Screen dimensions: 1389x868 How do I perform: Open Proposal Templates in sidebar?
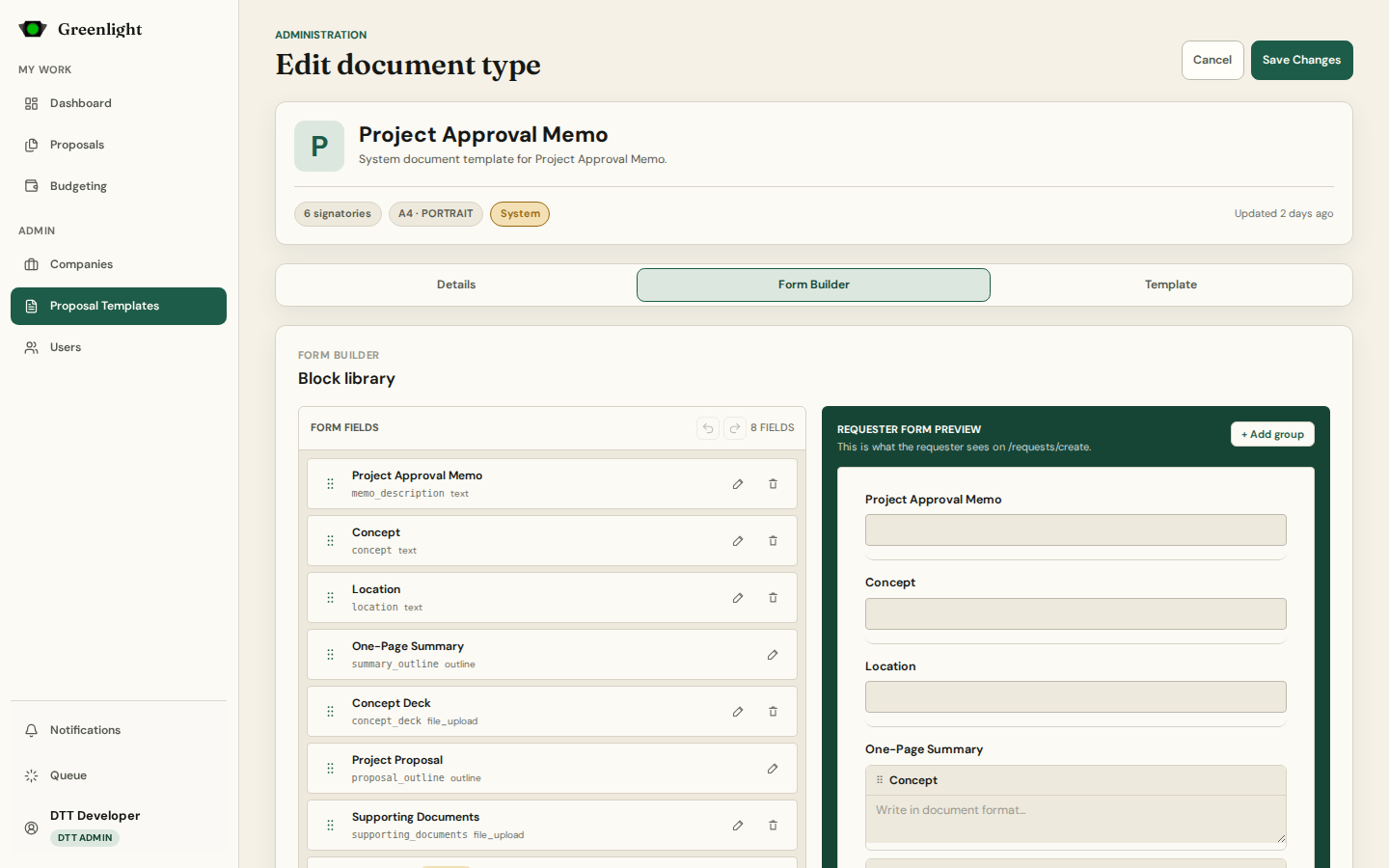pos(119,306)
